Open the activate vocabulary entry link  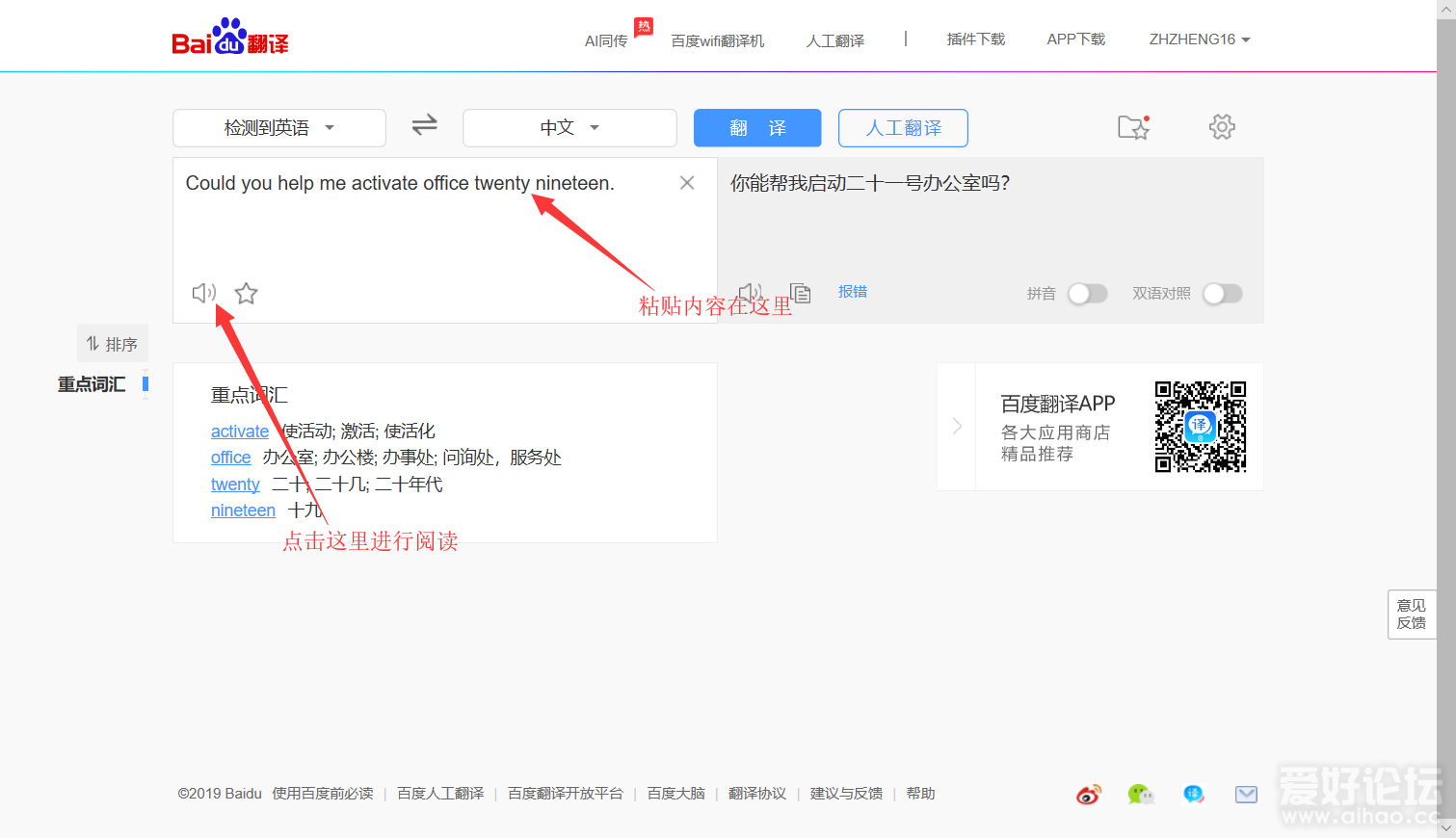(239, 431)
